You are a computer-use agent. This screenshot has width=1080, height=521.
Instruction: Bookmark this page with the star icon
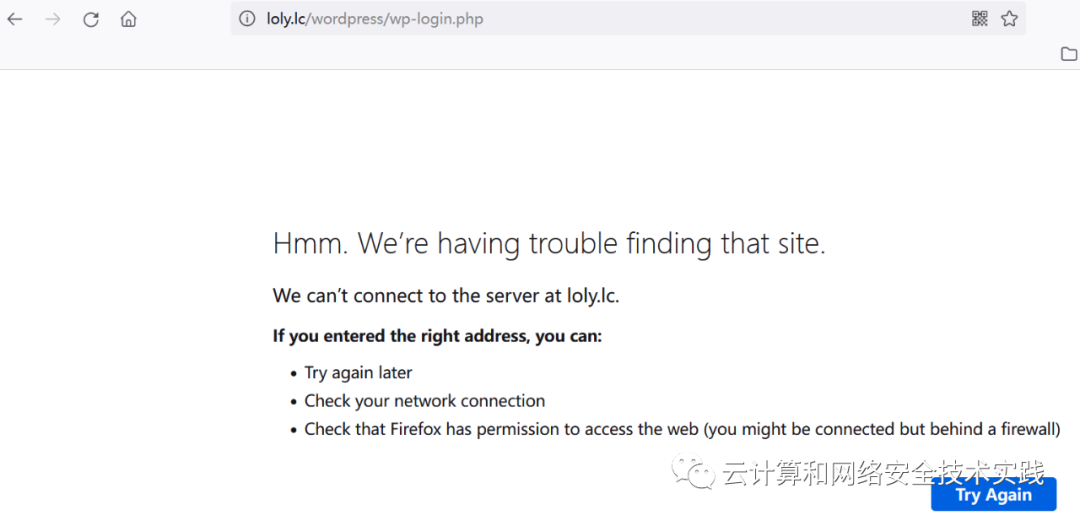[x=1009, y=19]
